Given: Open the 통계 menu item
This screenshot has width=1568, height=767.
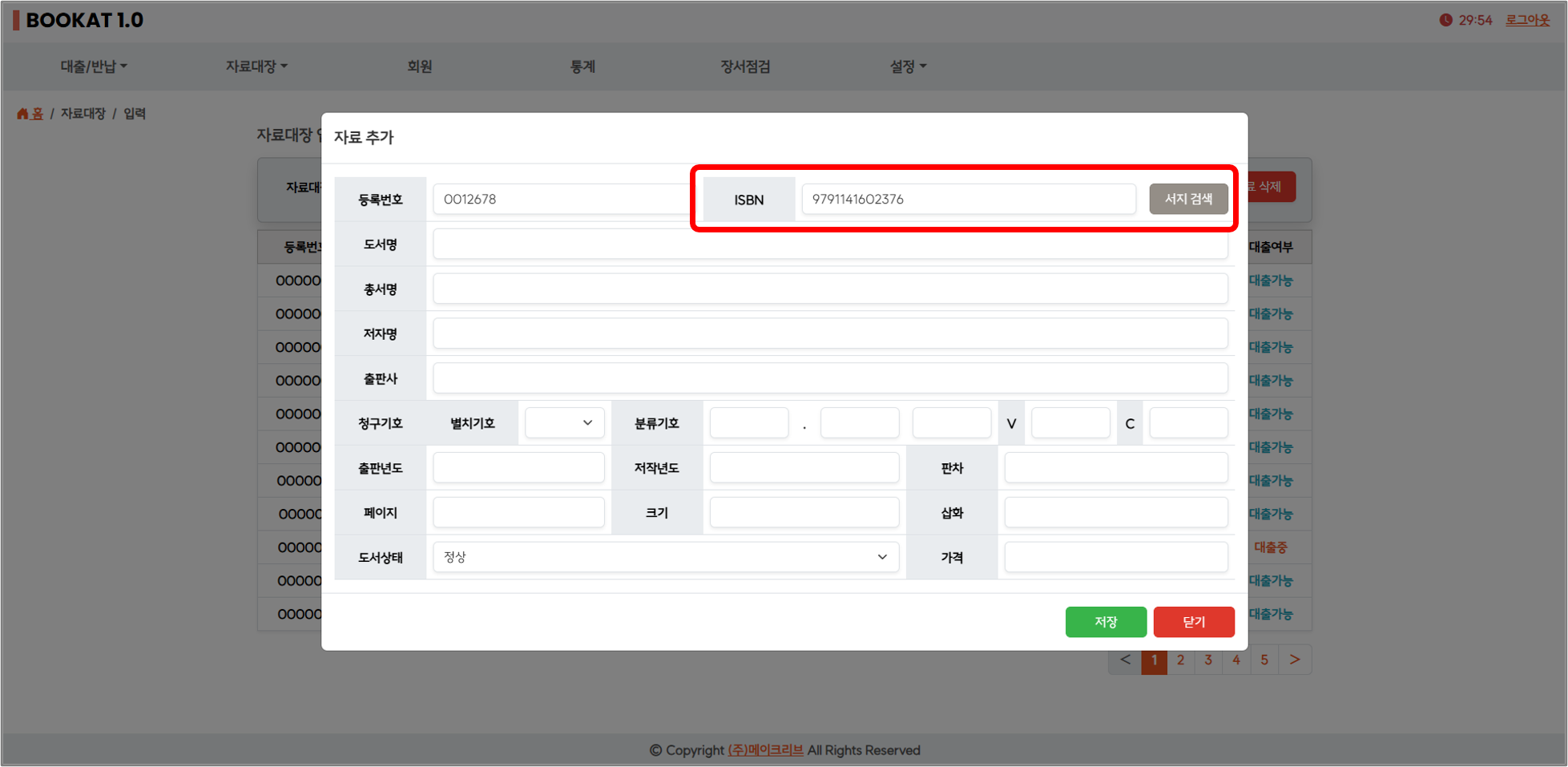Looking at the screenshot, I should 582,67.
